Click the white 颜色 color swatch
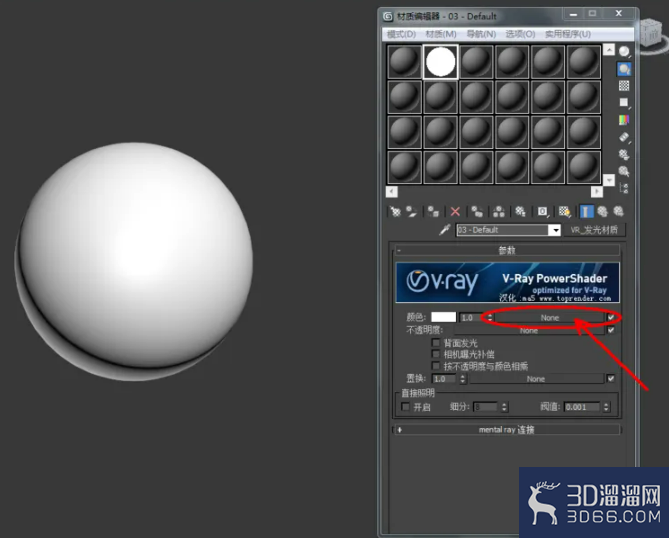Viewport: 669px width, 538px height. (443, 317)
